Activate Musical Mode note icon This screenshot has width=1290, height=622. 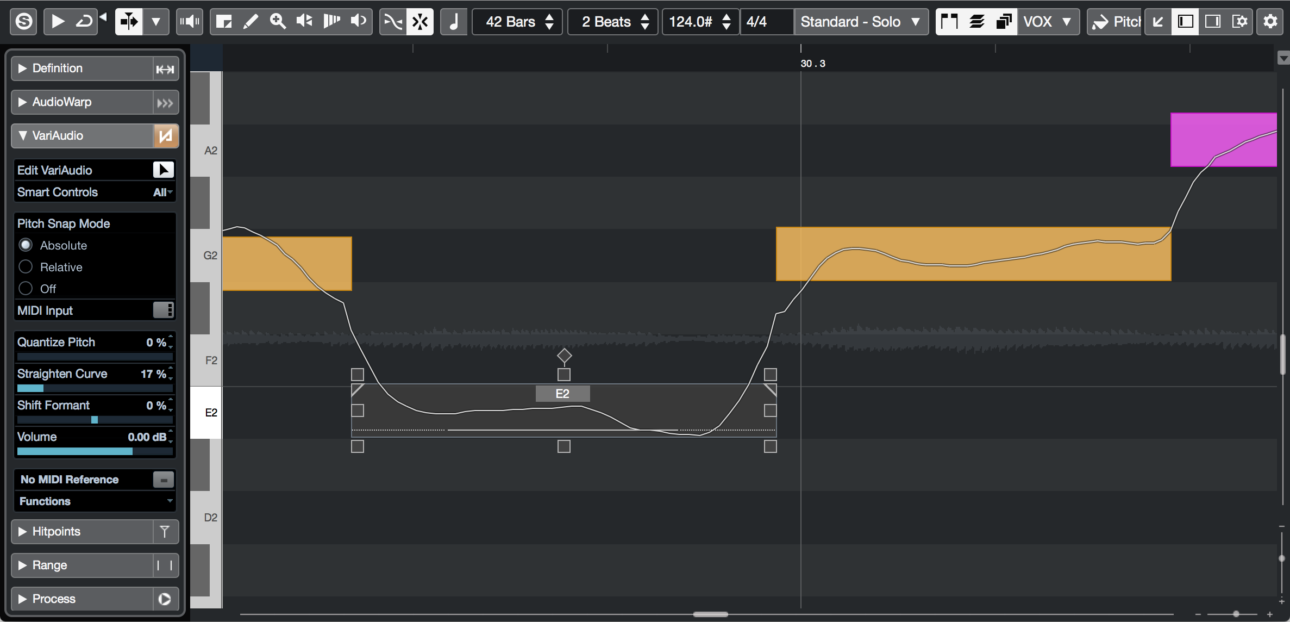tap(453, 21)
